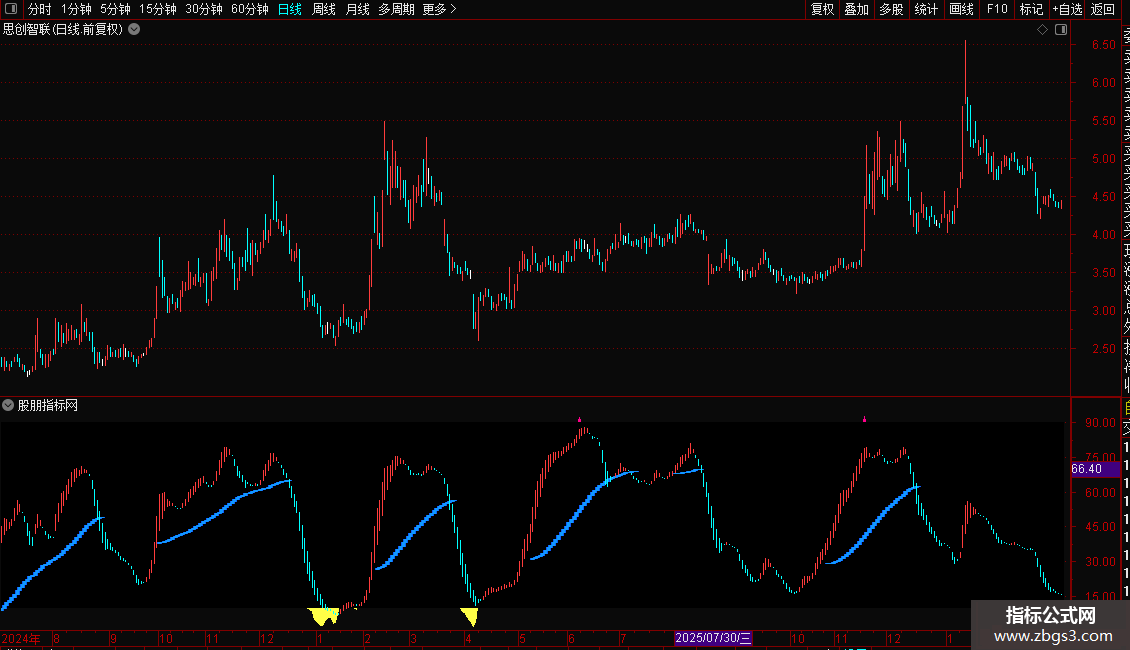Click the 66.40 indicator value label
Image resolution: width=1130 pixels, height=650 pixels.
(x=1087, y=468)
